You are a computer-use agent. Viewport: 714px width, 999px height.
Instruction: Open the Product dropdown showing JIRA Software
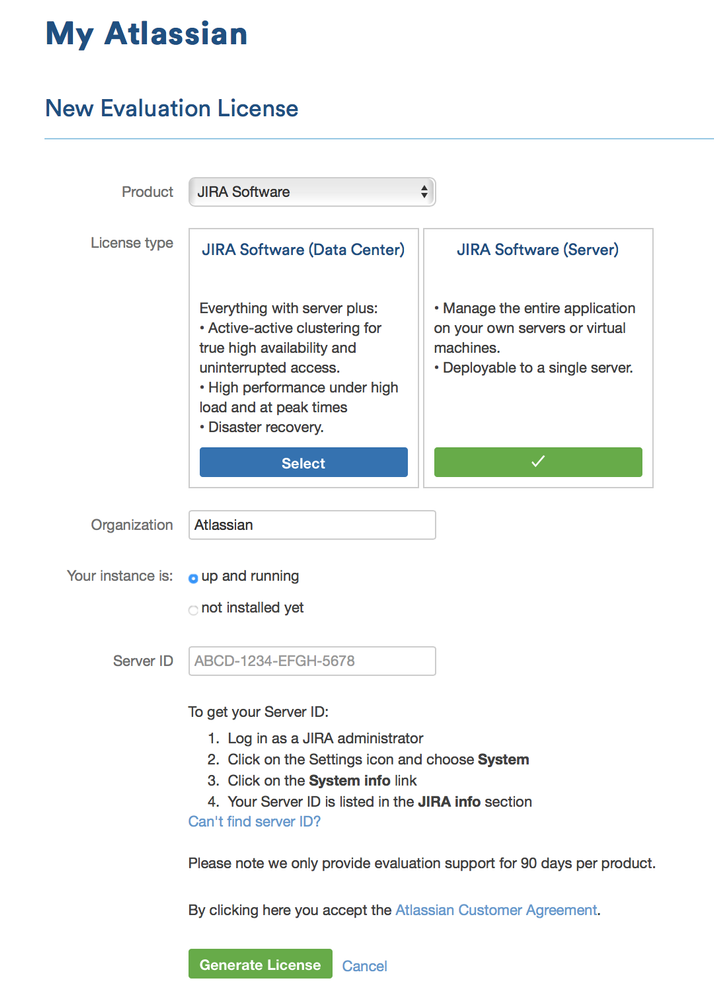coord(312,192)
